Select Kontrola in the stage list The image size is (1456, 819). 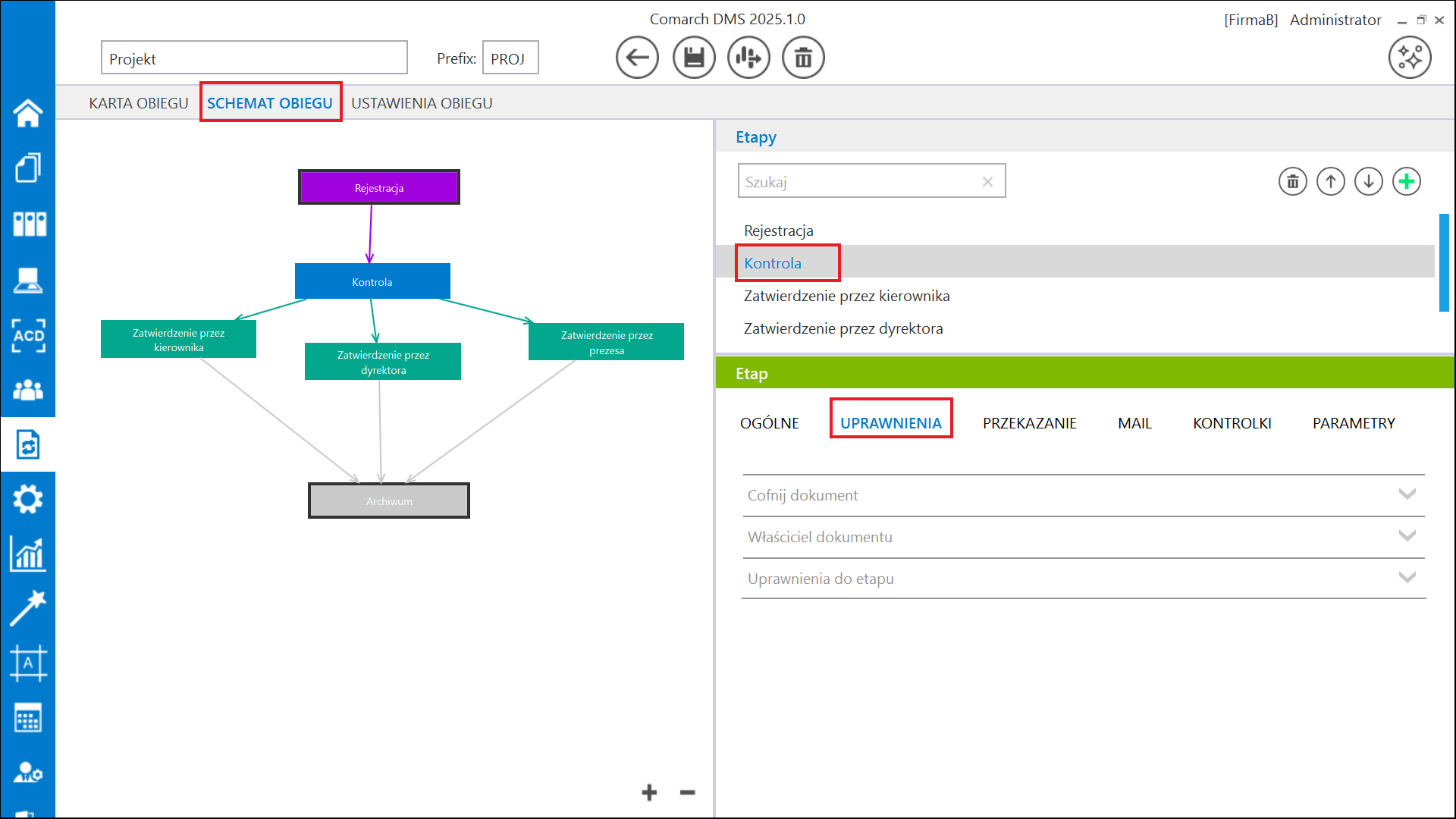click(1075, 263)
